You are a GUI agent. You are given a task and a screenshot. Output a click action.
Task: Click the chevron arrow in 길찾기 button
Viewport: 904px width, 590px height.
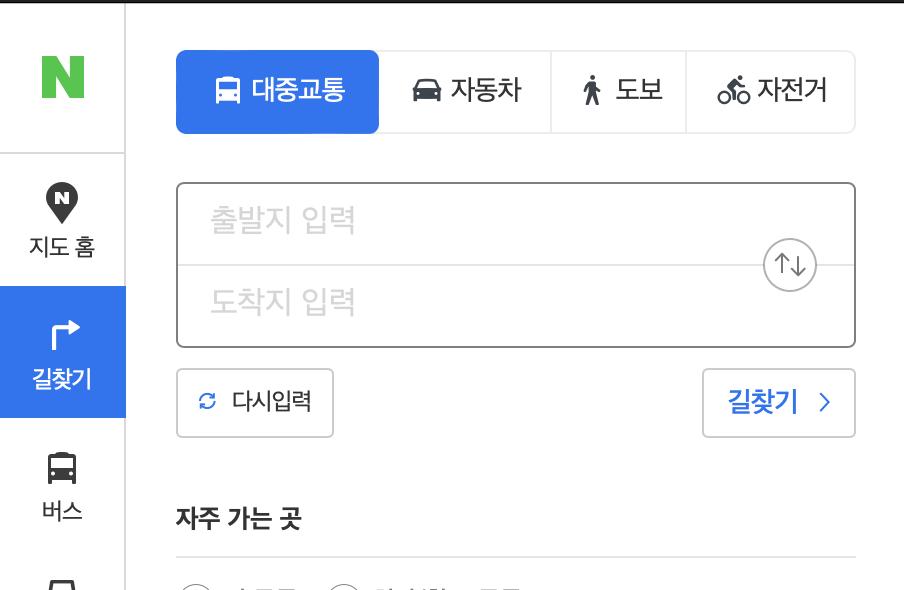coord(824,402)
